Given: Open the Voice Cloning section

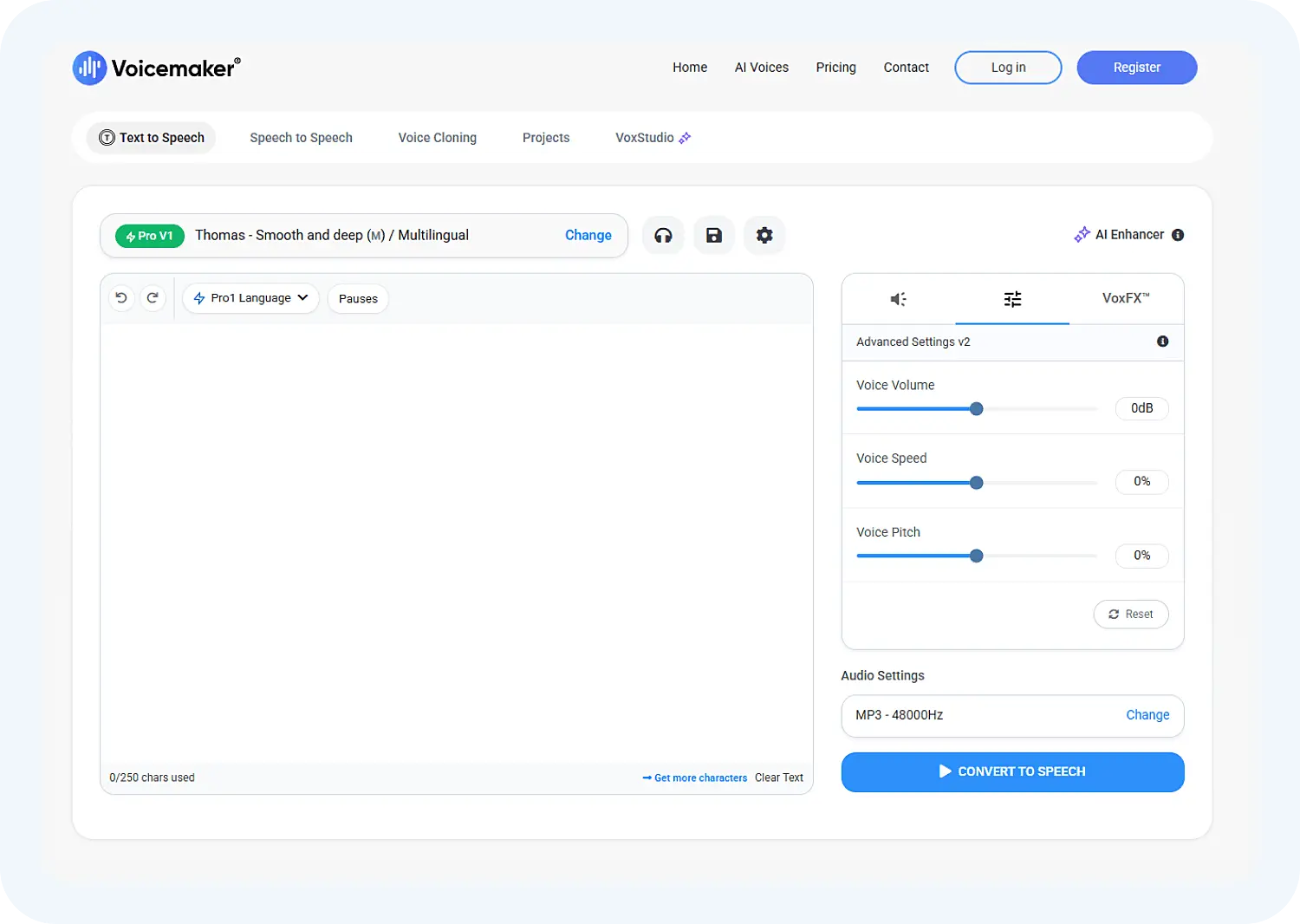Looking at the screenshot, I should [437, 138].
